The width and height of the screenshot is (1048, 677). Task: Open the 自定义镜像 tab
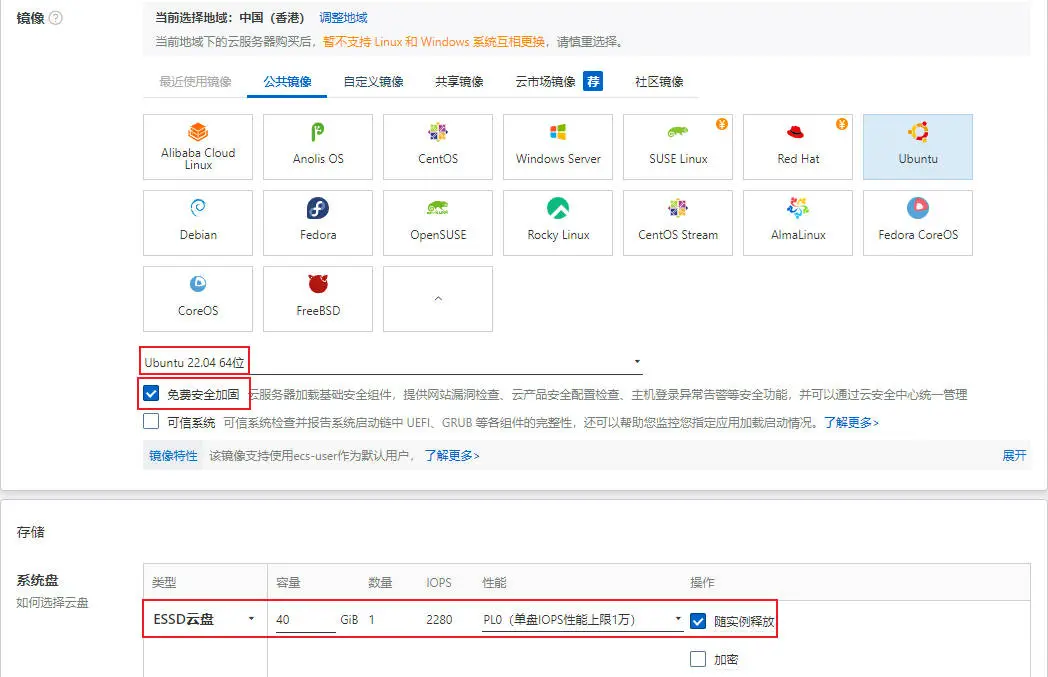tap(374, 82)
